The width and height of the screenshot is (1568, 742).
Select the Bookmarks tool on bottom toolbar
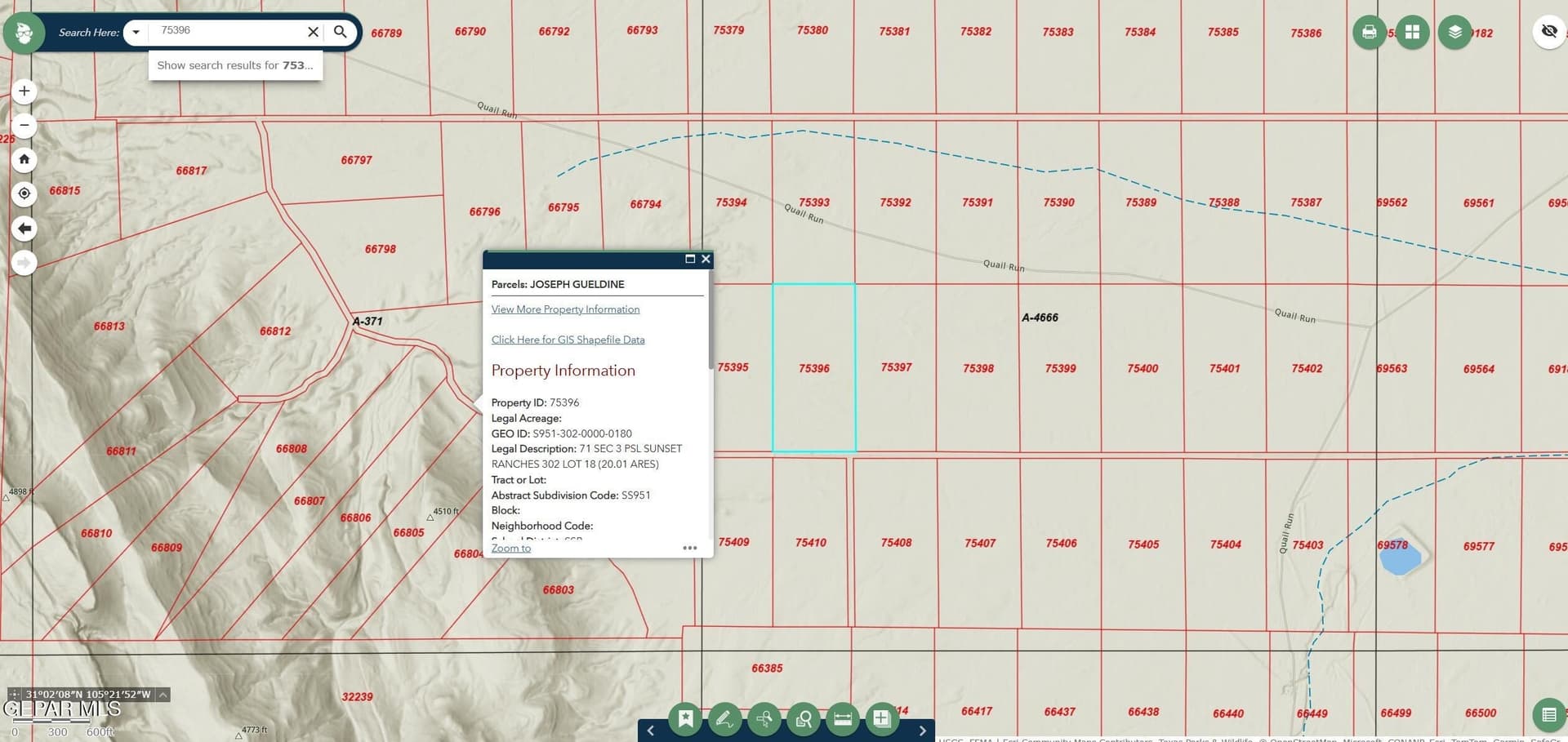pos(686,718)
